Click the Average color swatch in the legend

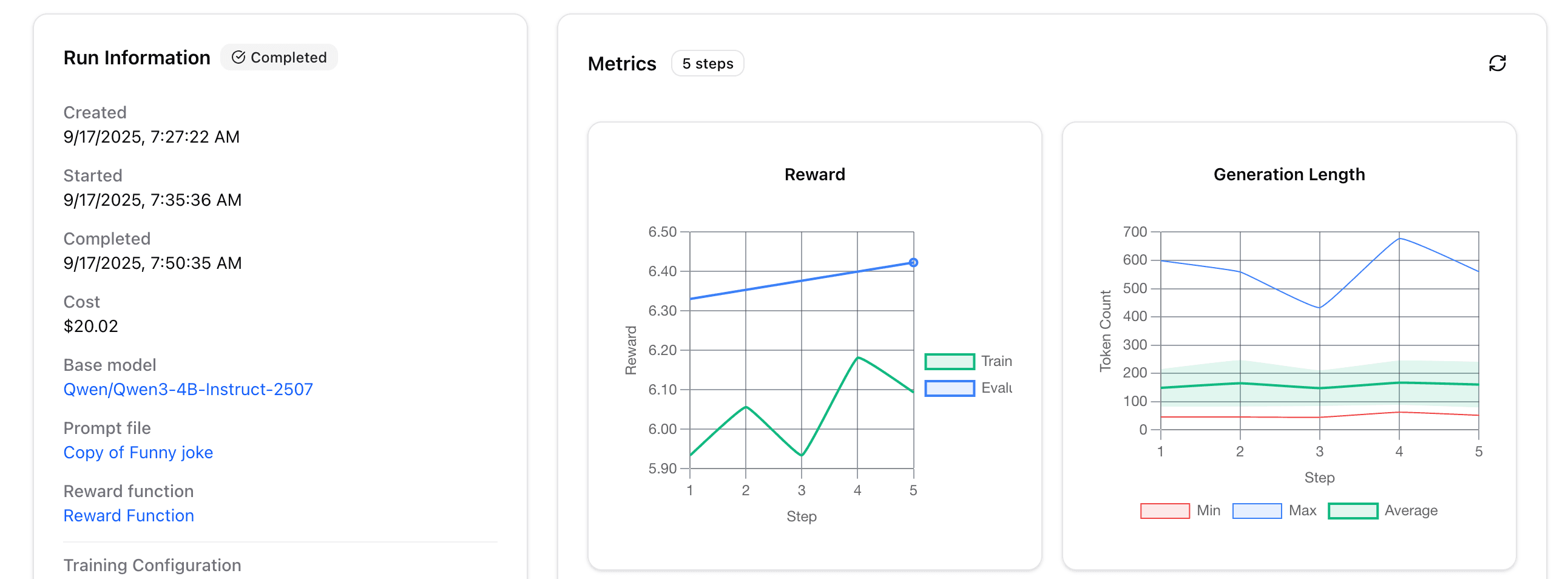coord(1353,510)
